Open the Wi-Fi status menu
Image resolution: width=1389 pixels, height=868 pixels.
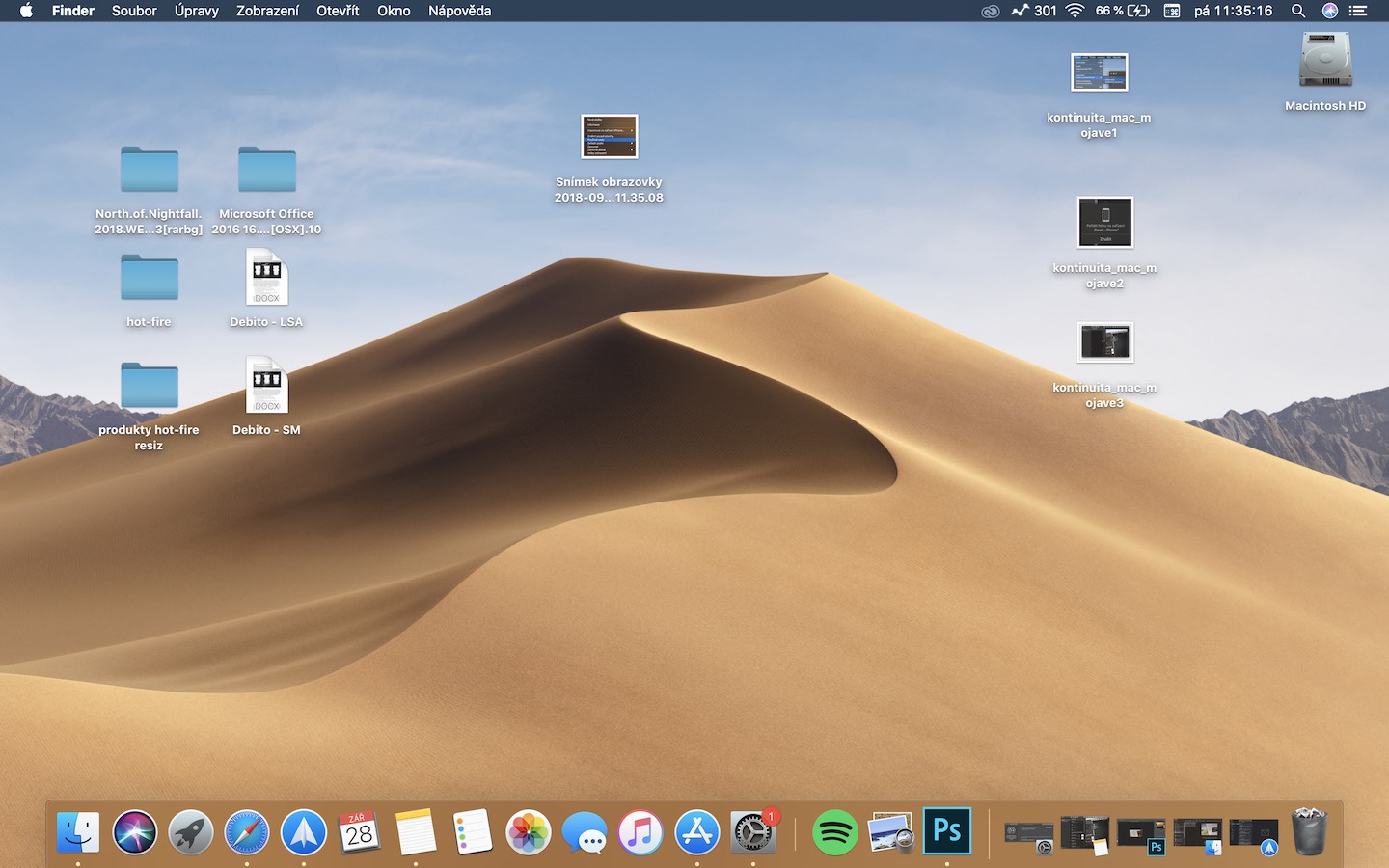point(1075,11)
